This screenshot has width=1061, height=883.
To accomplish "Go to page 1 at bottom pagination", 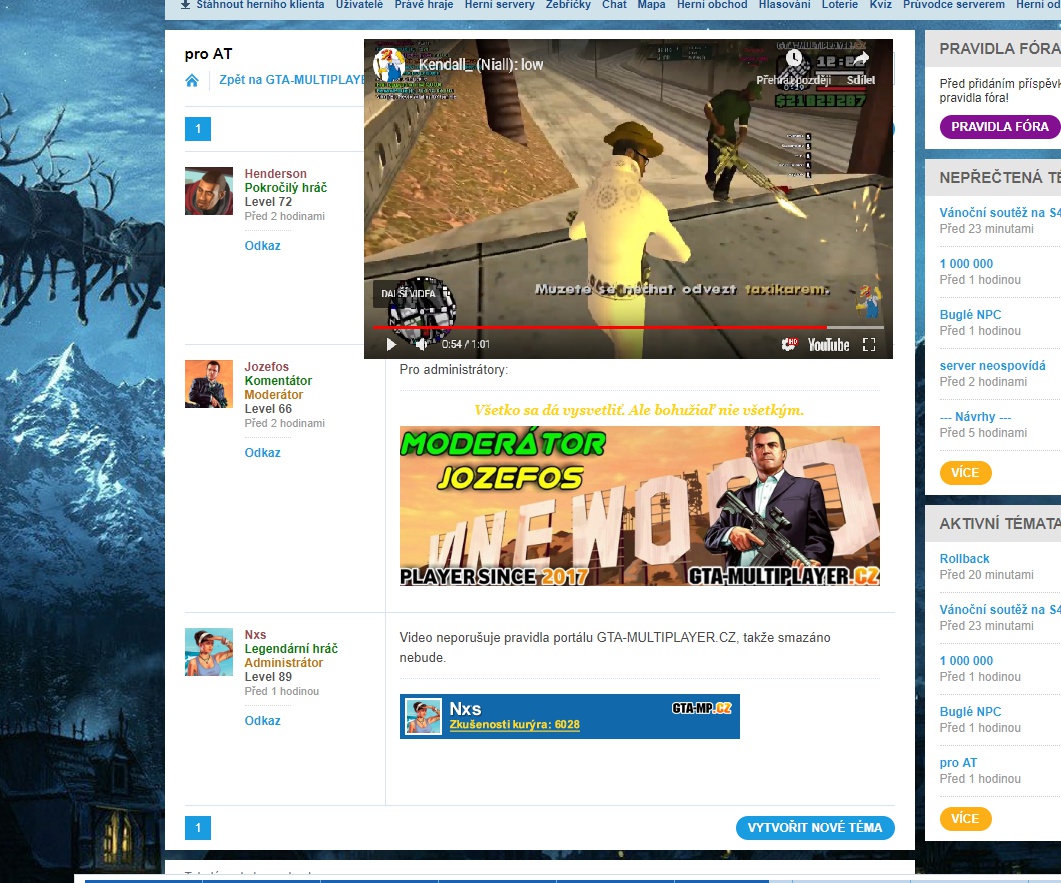I will point(198,828).
